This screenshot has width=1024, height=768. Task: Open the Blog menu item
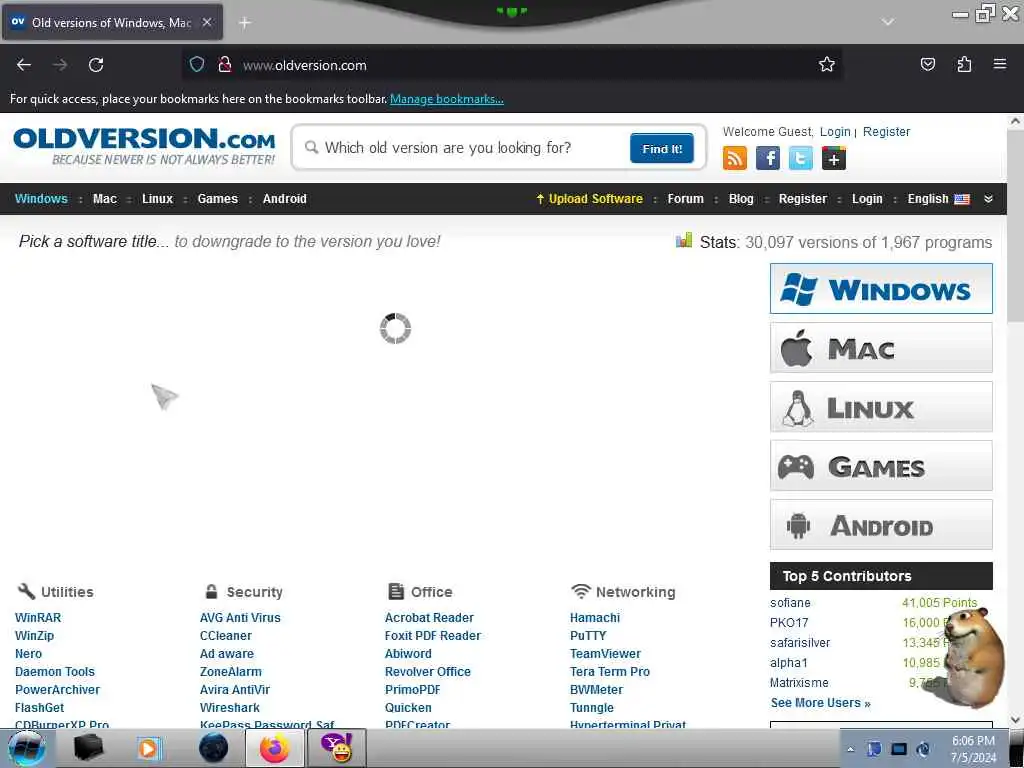[741, 199]
